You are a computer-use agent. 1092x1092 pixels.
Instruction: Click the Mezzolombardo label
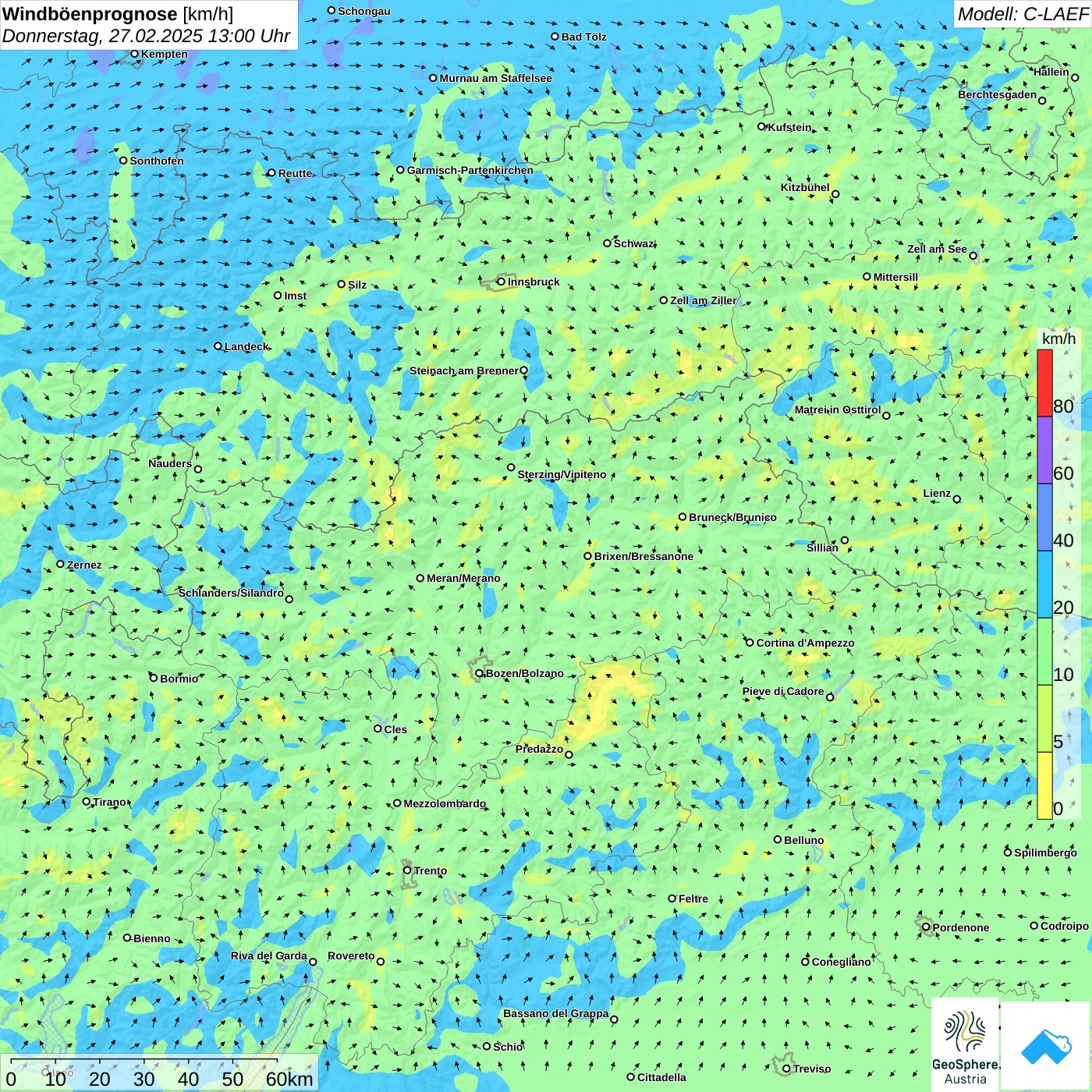(x=445, y=803)
